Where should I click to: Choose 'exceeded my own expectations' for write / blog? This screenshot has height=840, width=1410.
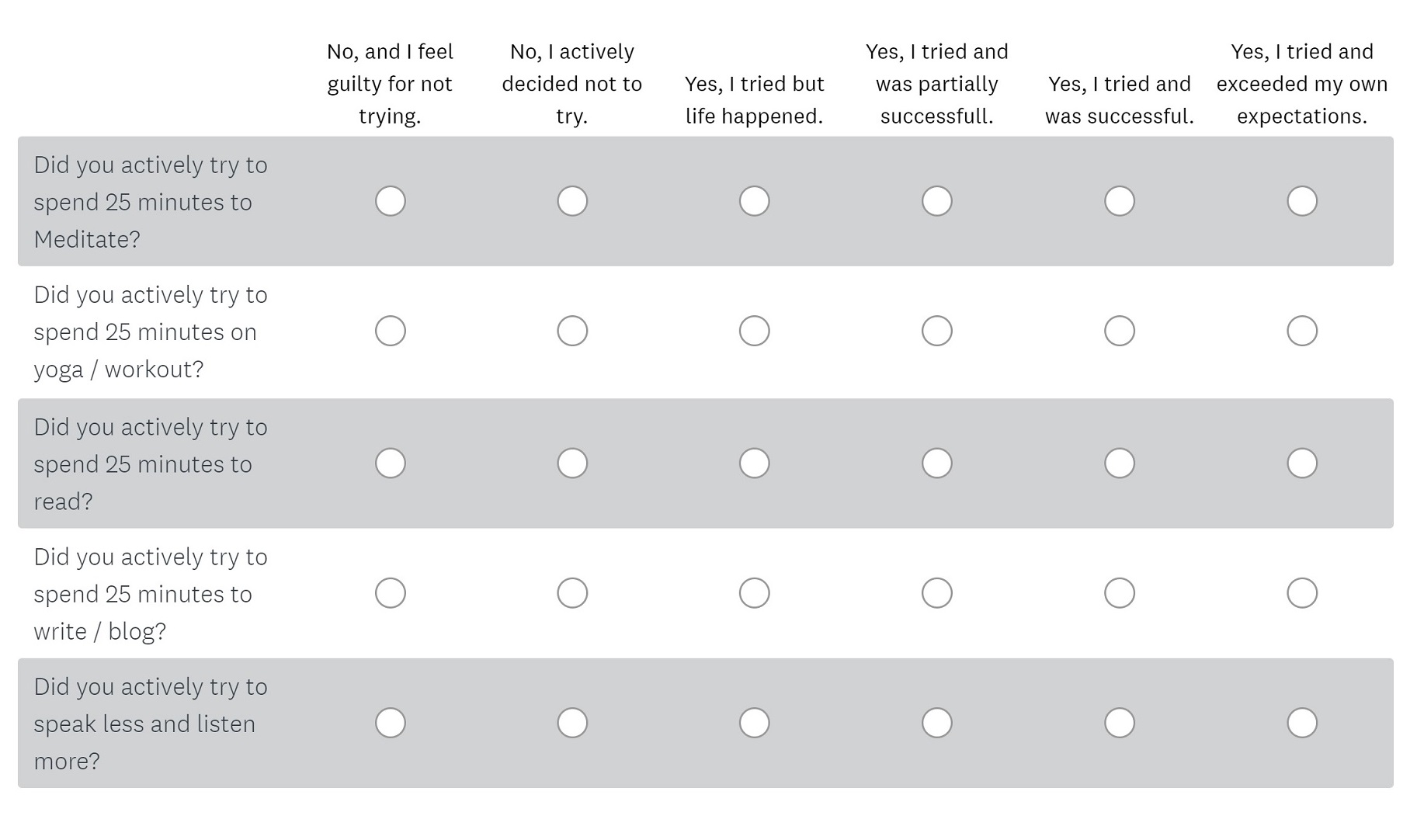[1301, 593]
